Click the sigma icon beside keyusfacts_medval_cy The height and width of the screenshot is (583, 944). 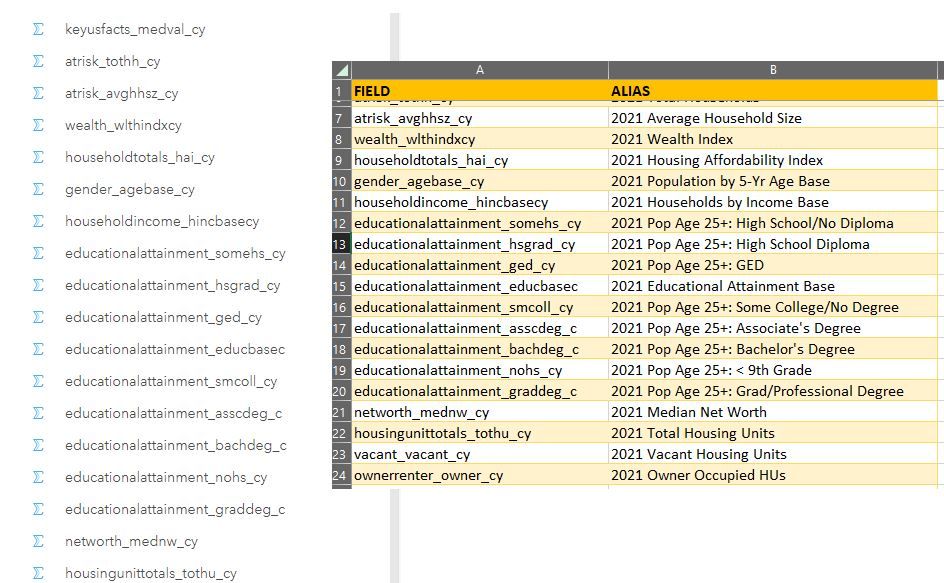click(37, 30)
